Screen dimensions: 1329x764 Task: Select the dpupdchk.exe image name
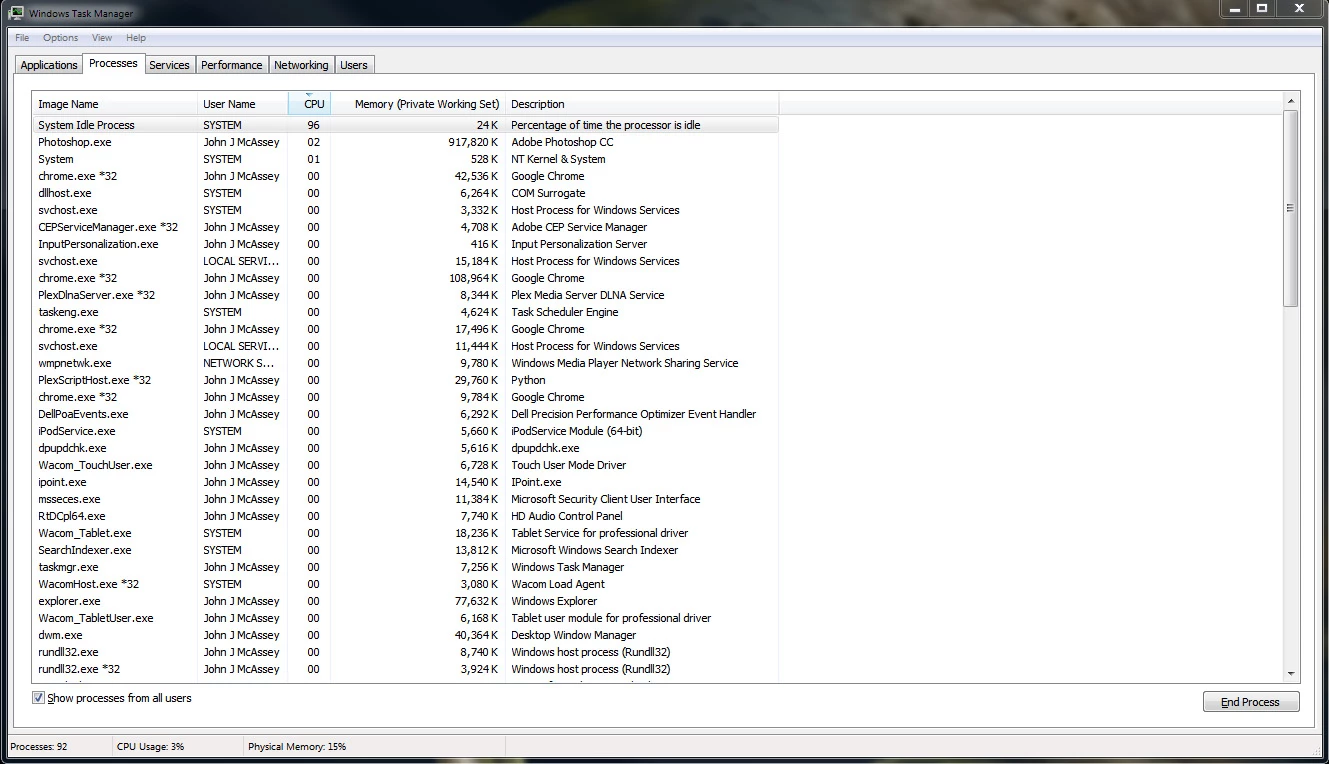tap(72, 448)
